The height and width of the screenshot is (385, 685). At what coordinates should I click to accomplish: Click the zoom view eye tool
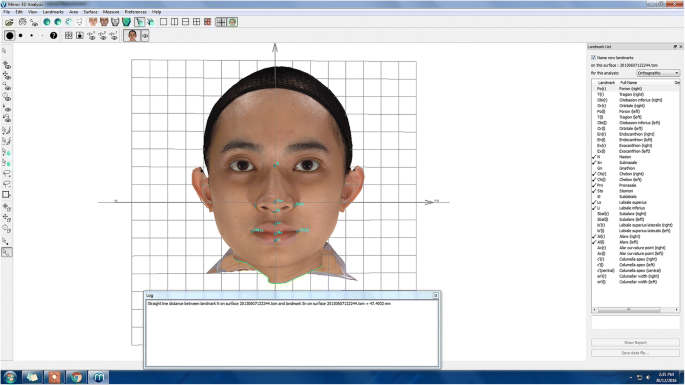pos(7,87)
